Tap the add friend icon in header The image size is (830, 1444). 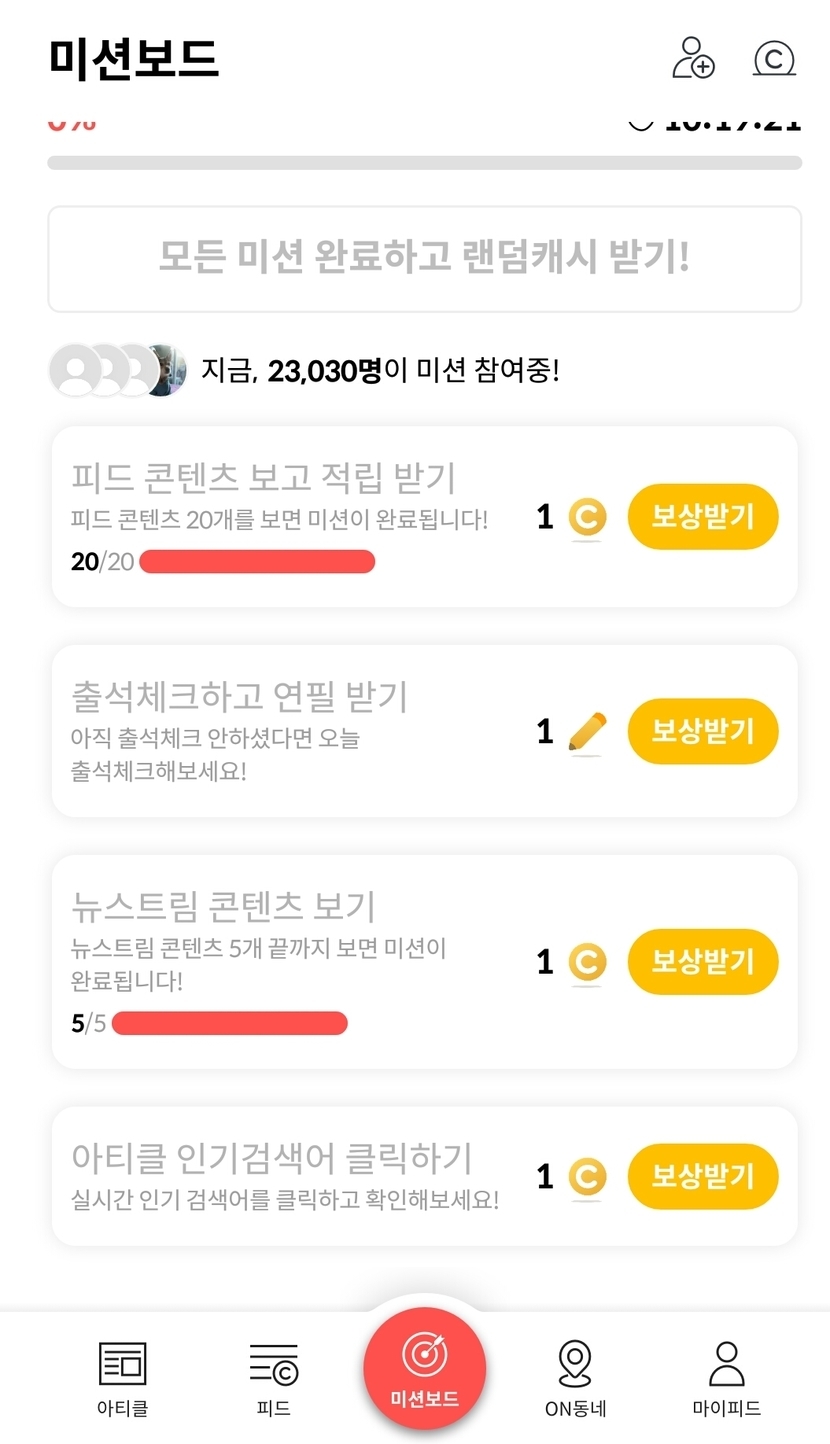click(x=693, y=57)
